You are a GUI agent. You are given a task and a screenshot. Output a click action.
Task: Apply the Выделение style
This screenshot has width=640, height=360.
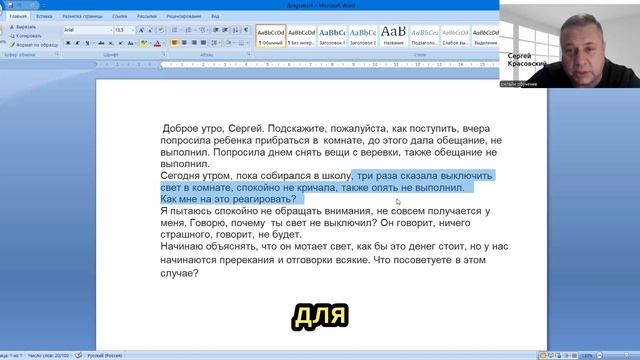click(485, 36)
